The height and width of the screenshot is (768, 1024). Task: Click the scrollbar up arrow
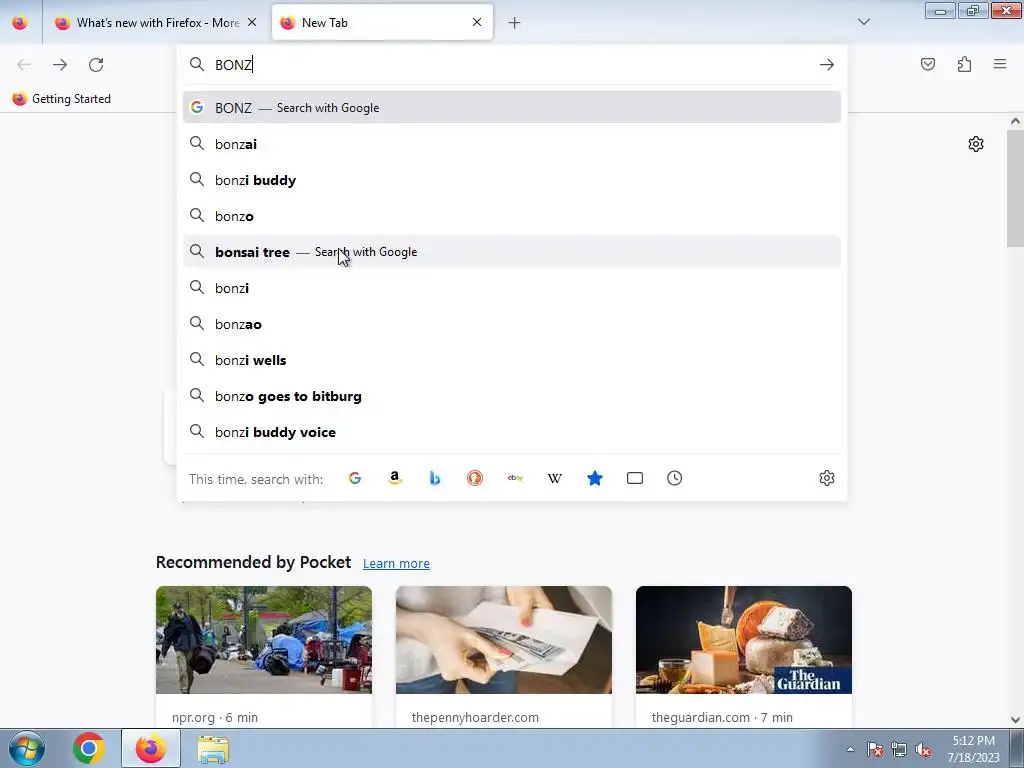(x=1016, y=121)
